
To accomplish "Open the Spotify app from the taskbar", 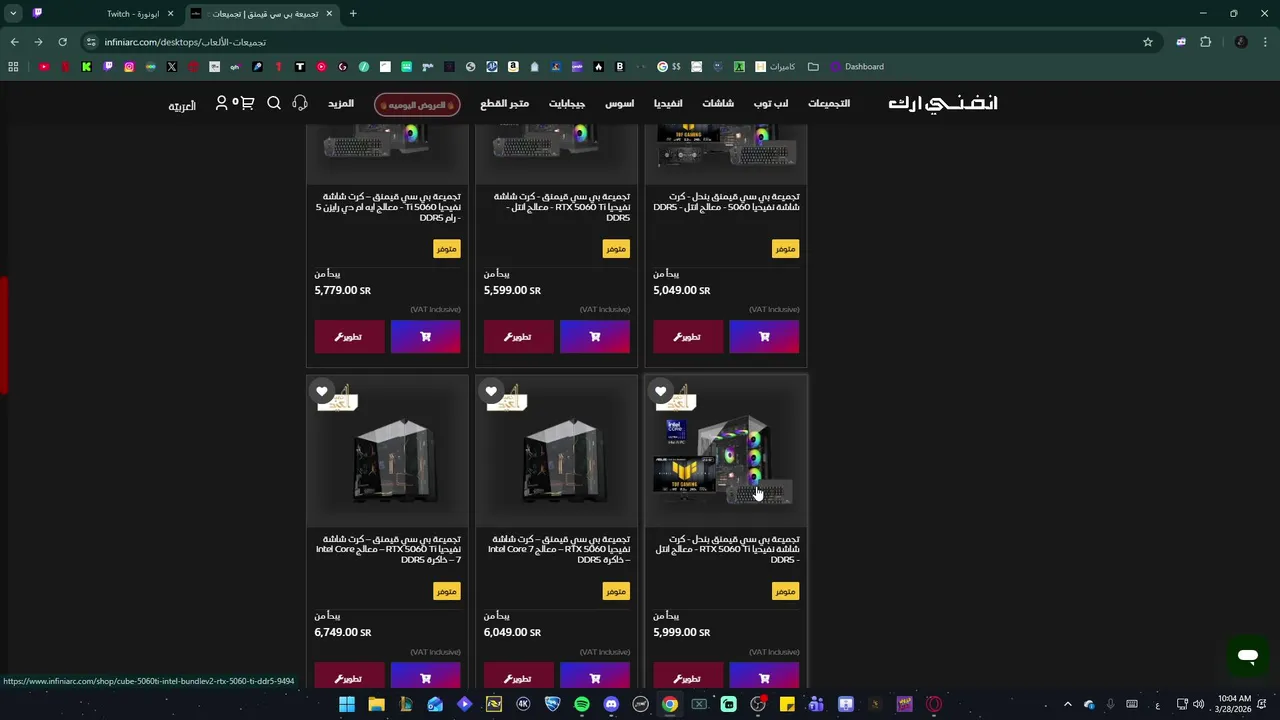I will point(582,704).
